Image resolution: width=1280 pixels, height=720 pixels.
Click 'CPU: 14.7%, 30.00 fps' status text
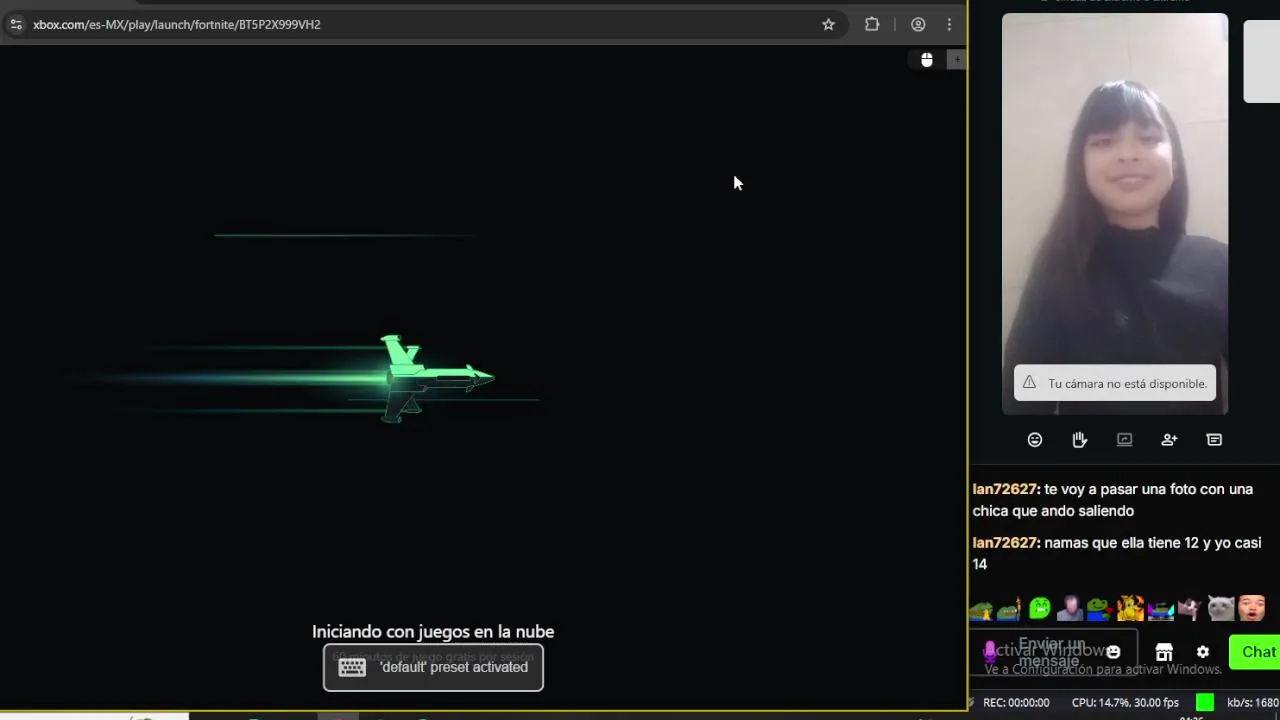[1125, 703]
